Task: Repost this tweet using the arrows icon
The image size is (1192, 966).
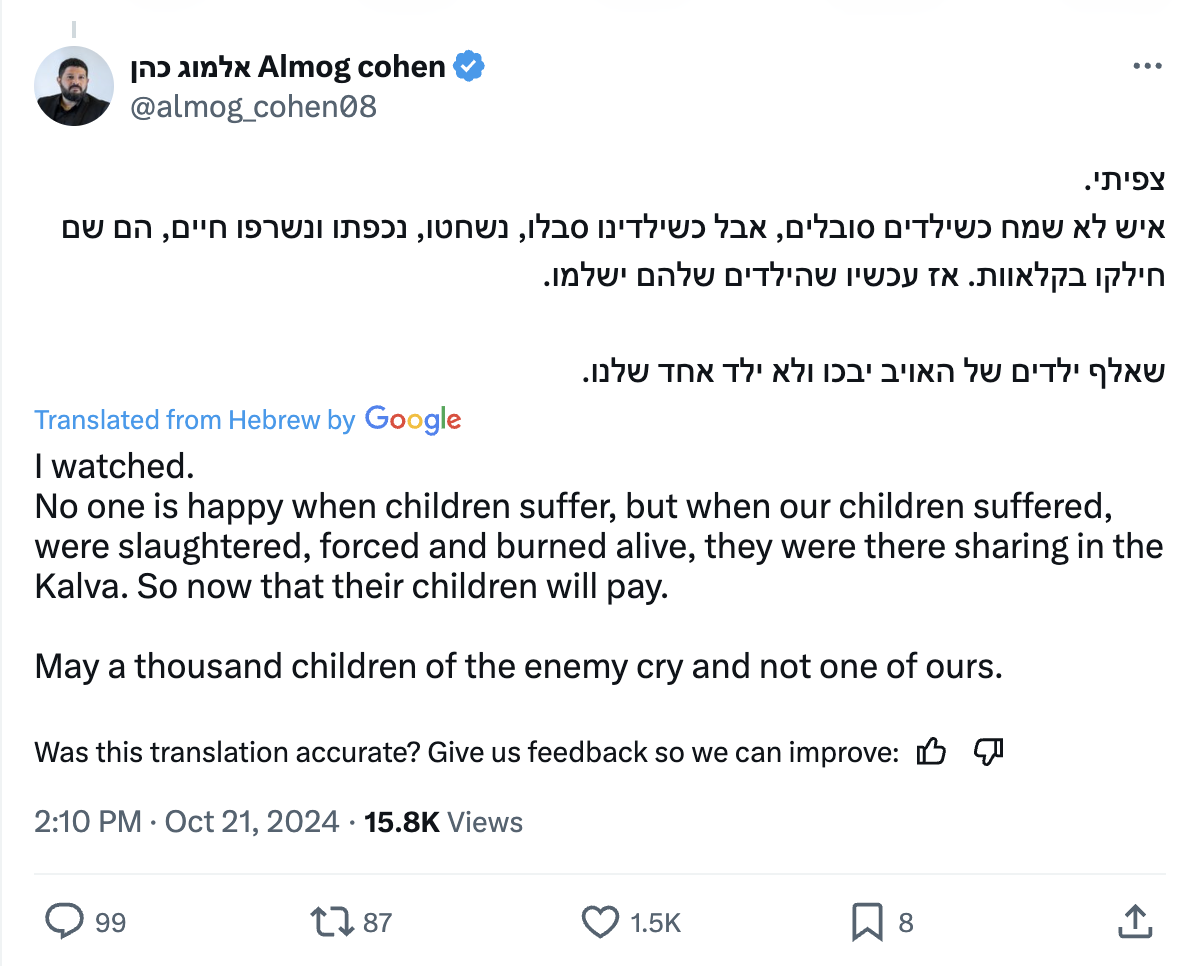Action: 332,921
